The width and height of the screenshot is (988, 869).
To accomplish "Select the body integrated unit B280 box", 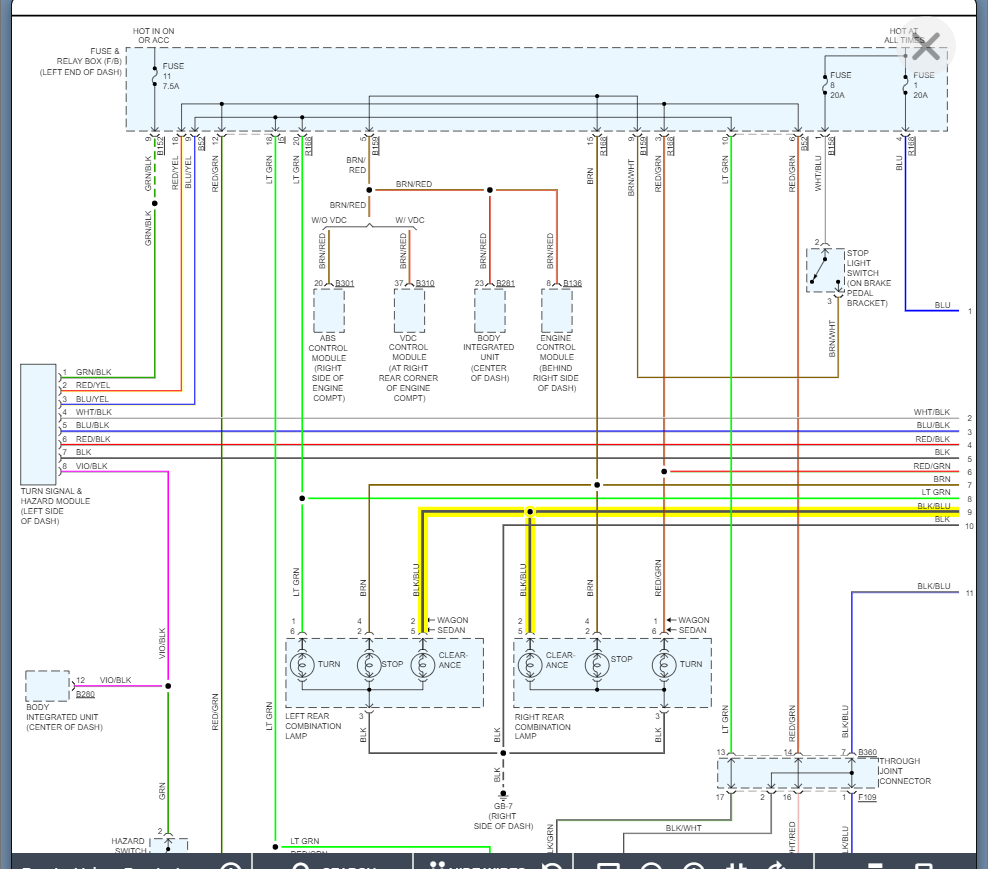I will click(x=47, y=686).
